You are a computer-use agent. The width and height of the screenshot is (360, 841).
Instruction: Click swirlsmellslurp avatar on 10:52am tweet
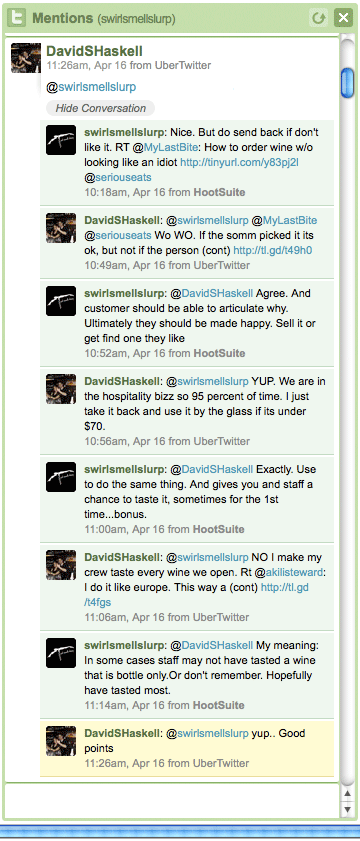pyautogui.click(x=61, y=301)
